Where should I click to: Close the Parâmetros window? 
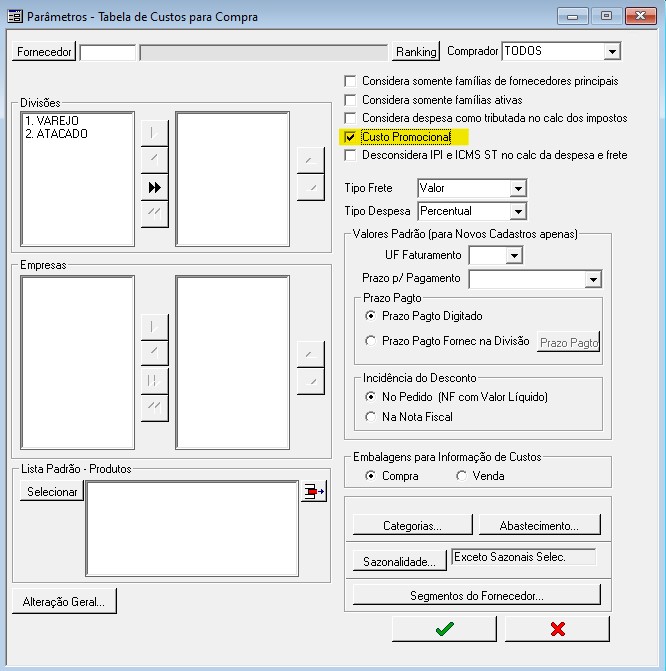640,16
